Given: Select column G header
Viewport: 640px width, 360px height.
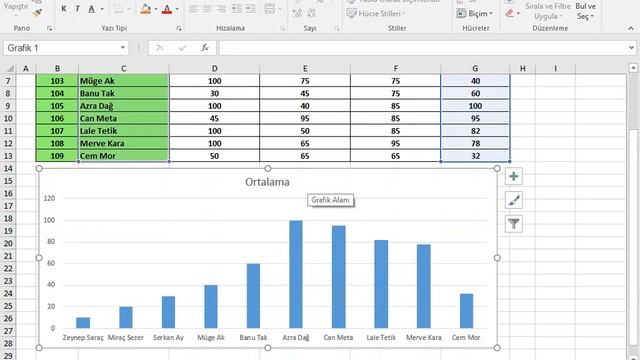Looking at the screenshot, I should coord(475,68).
